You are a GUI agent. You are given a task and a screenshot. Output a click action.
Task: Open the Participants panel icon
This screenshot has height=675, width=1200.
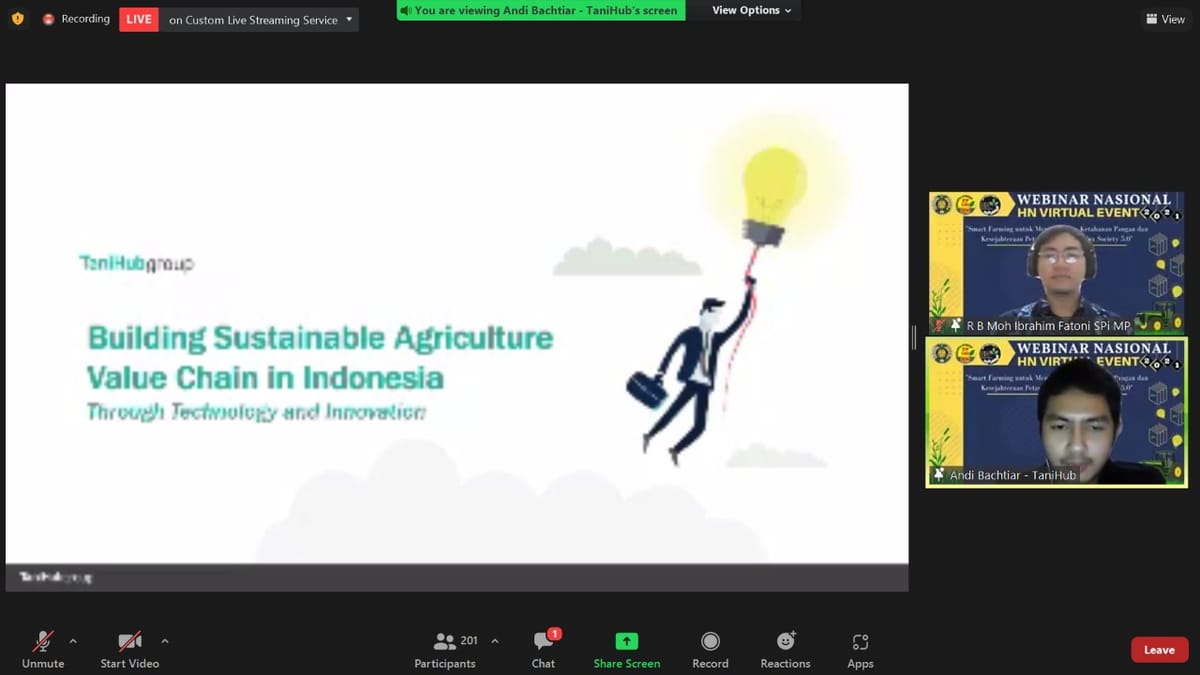[445, 642]
